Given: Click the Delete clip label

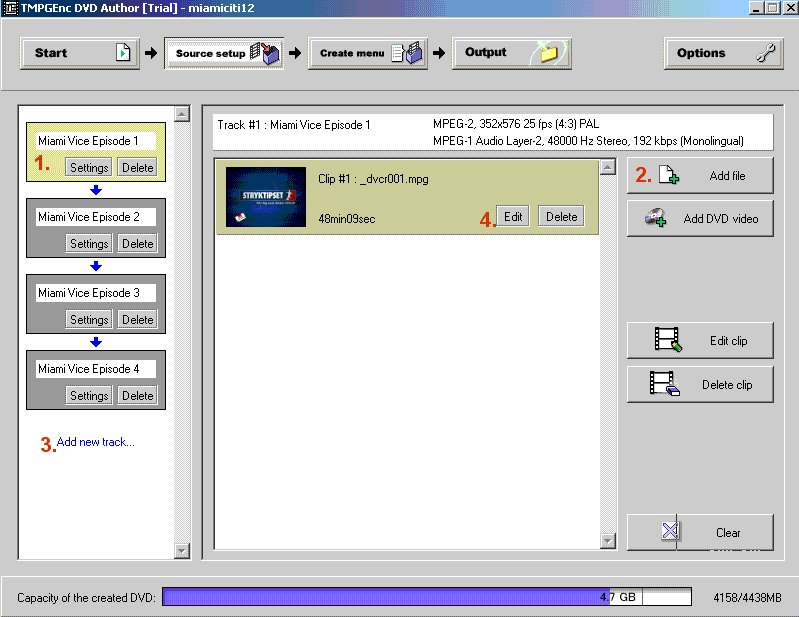Looking at the screenshot, I should coord(727,385).
